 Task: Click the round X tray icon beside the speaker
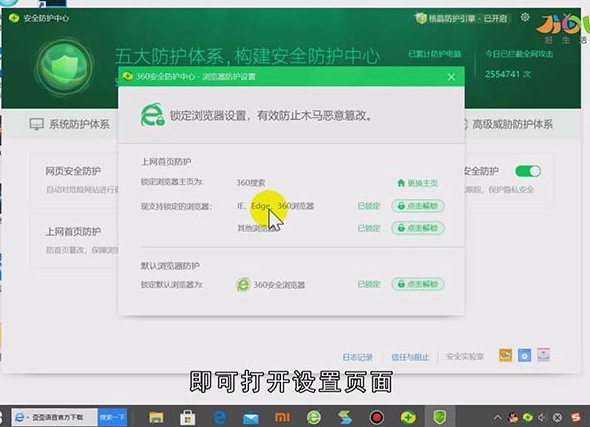click(x=558, y=417)
